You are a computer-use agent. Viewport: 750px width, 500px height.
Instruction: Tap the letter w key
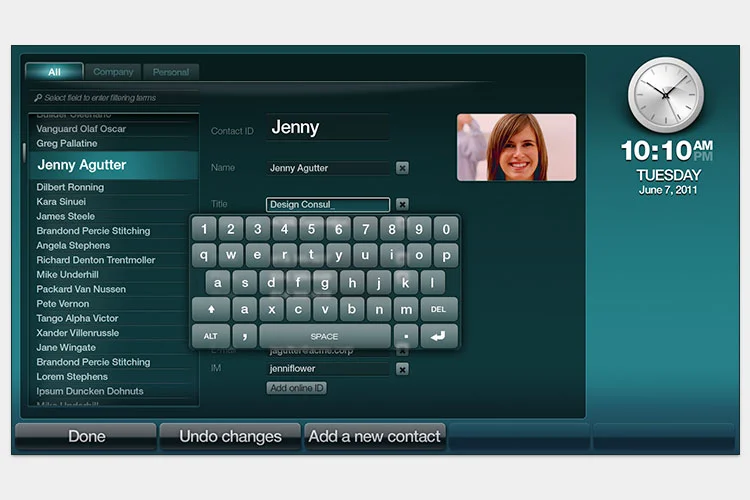231,256
